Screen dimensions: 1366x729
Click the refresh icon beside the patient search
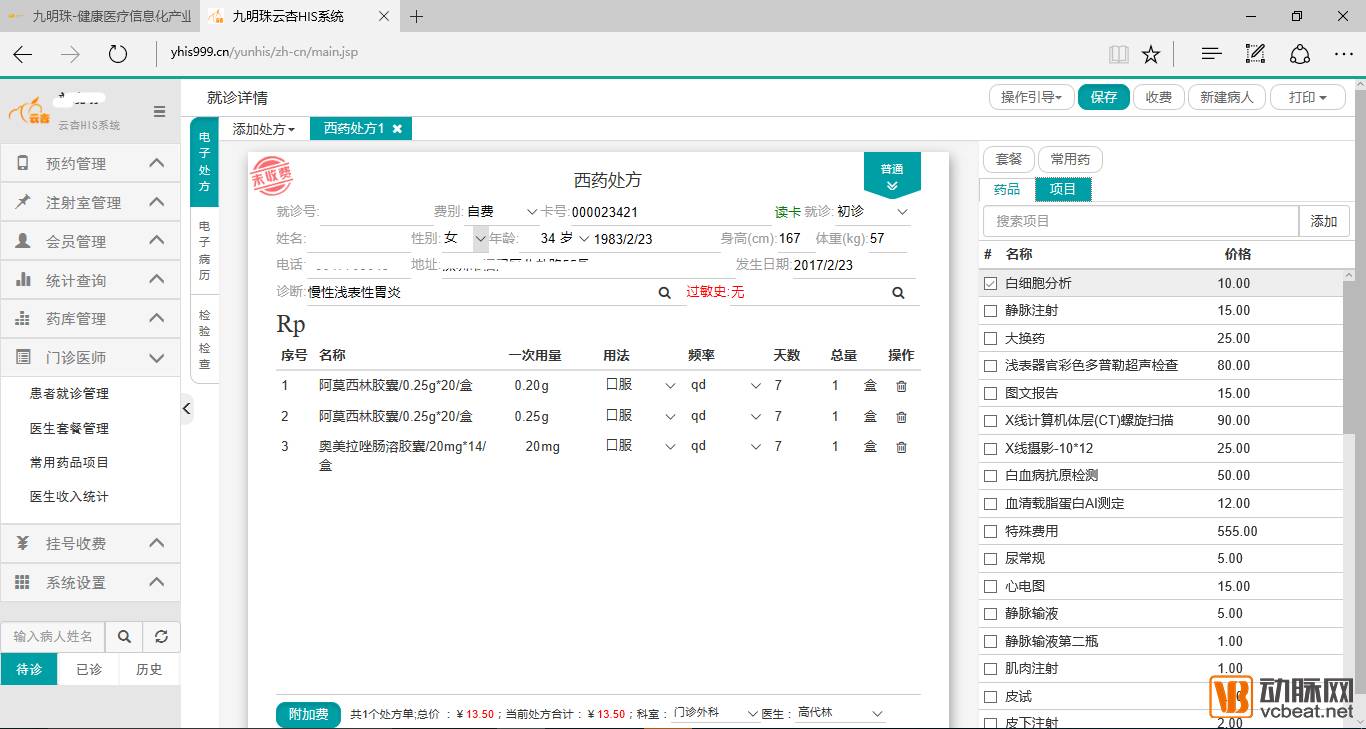point(161,636)
